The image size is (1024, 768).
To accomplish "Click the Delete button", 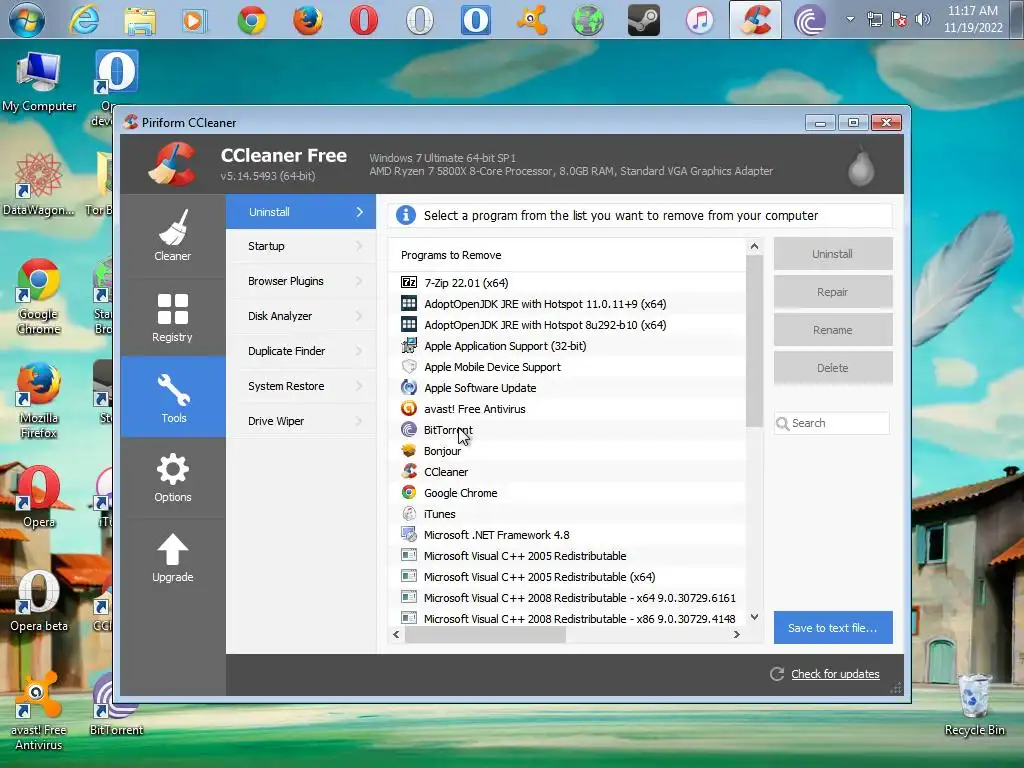I will (x=833, y=368).
